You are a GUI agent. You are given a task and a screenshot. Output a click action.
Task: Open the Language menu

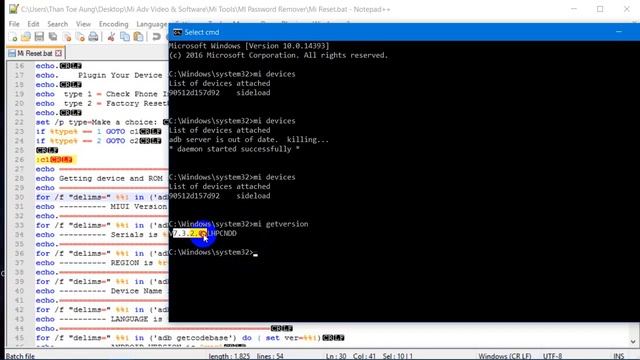152,24
